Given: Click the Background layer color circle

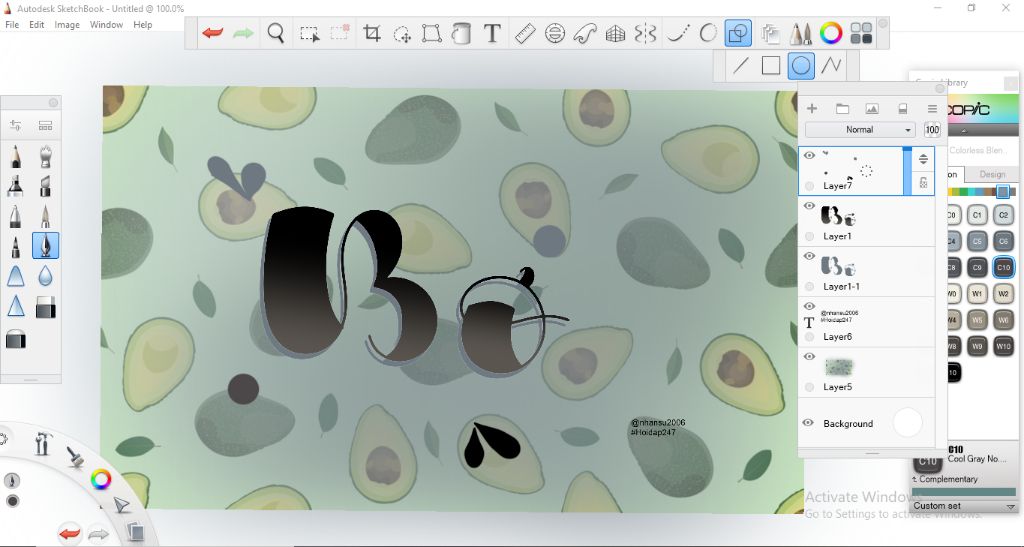Looking at the screenshot, I should click(x=907, y=423).
